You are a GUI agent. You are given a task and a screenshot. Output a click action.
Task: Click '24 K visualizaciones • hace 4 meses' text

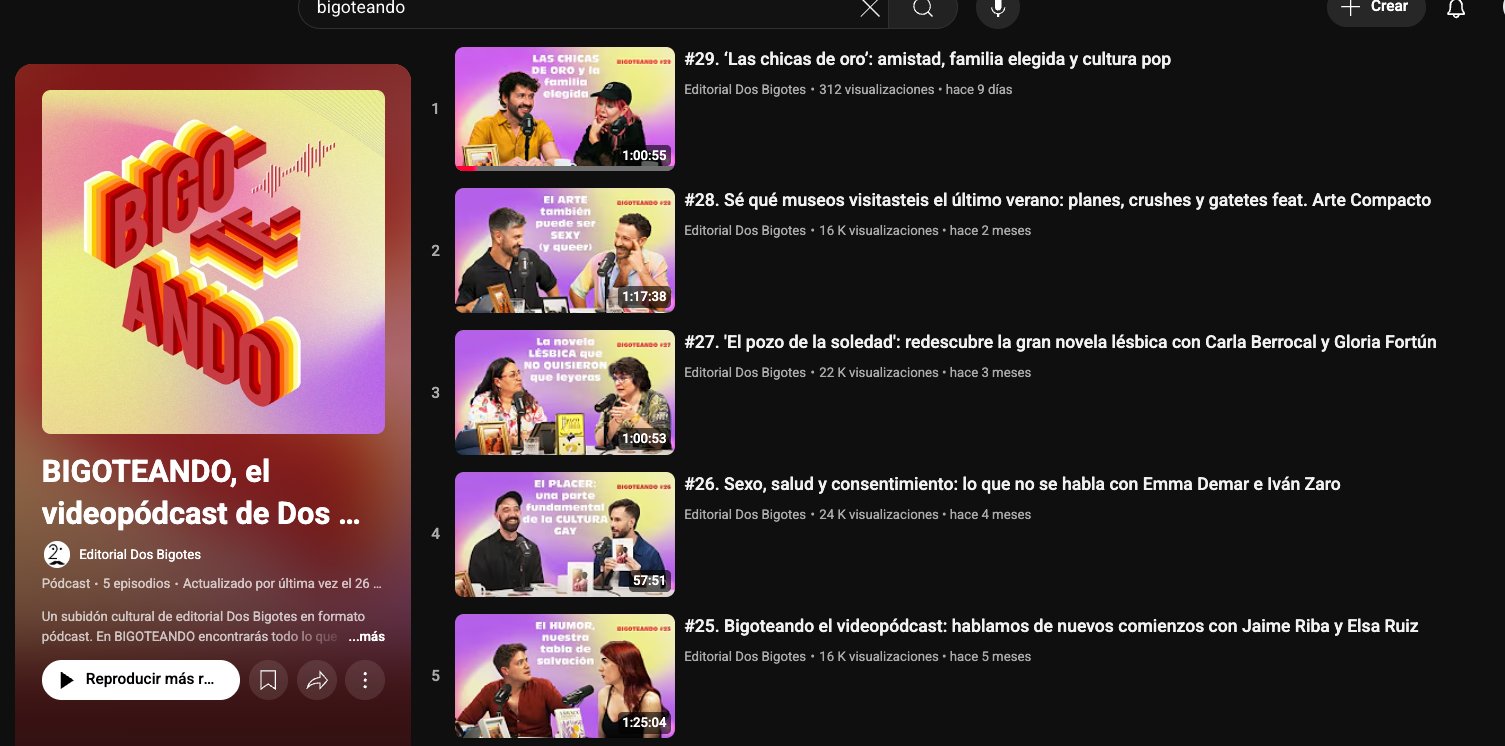coord(925,515)
